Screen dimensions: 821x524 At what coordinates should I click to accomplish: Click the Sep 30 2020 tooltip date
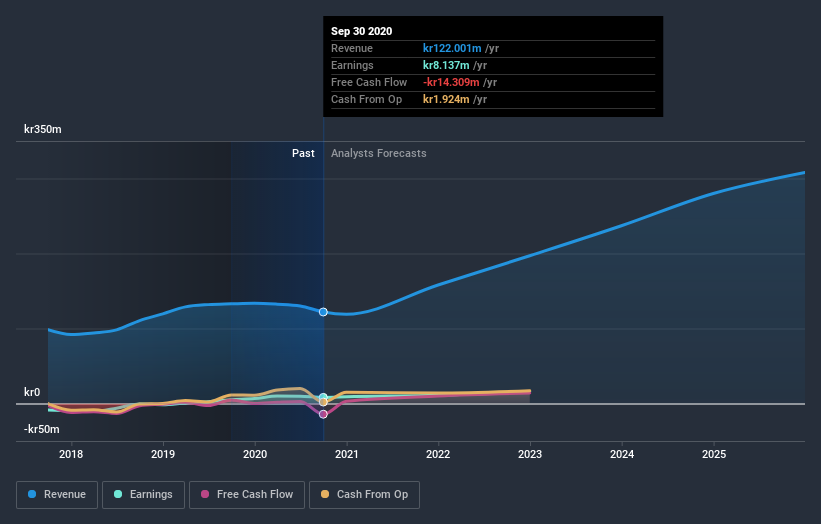click(x=361, y=31)
